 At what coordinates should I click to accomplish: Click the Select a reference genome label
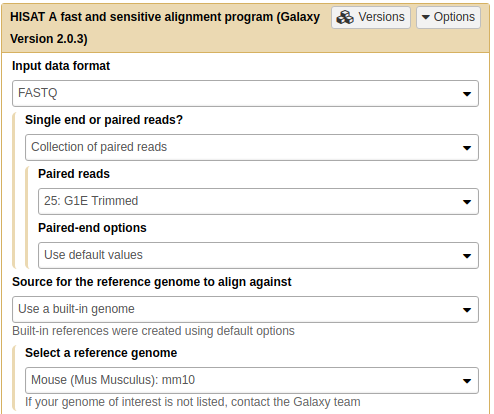pyautogui.click(x=101, y=353)
